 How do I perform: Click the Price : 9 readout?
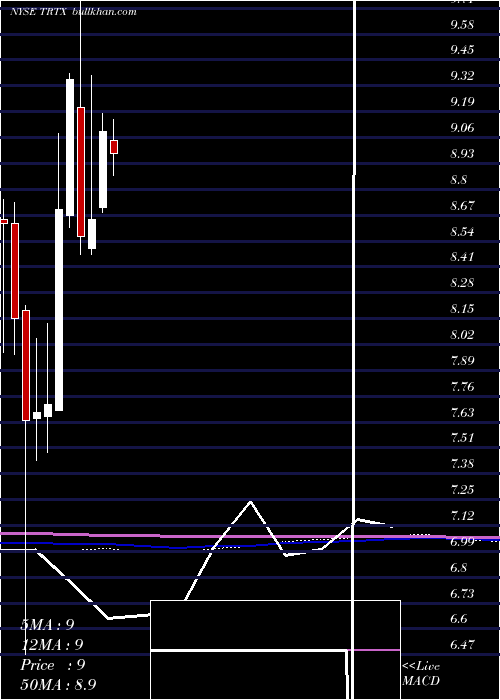53,665
